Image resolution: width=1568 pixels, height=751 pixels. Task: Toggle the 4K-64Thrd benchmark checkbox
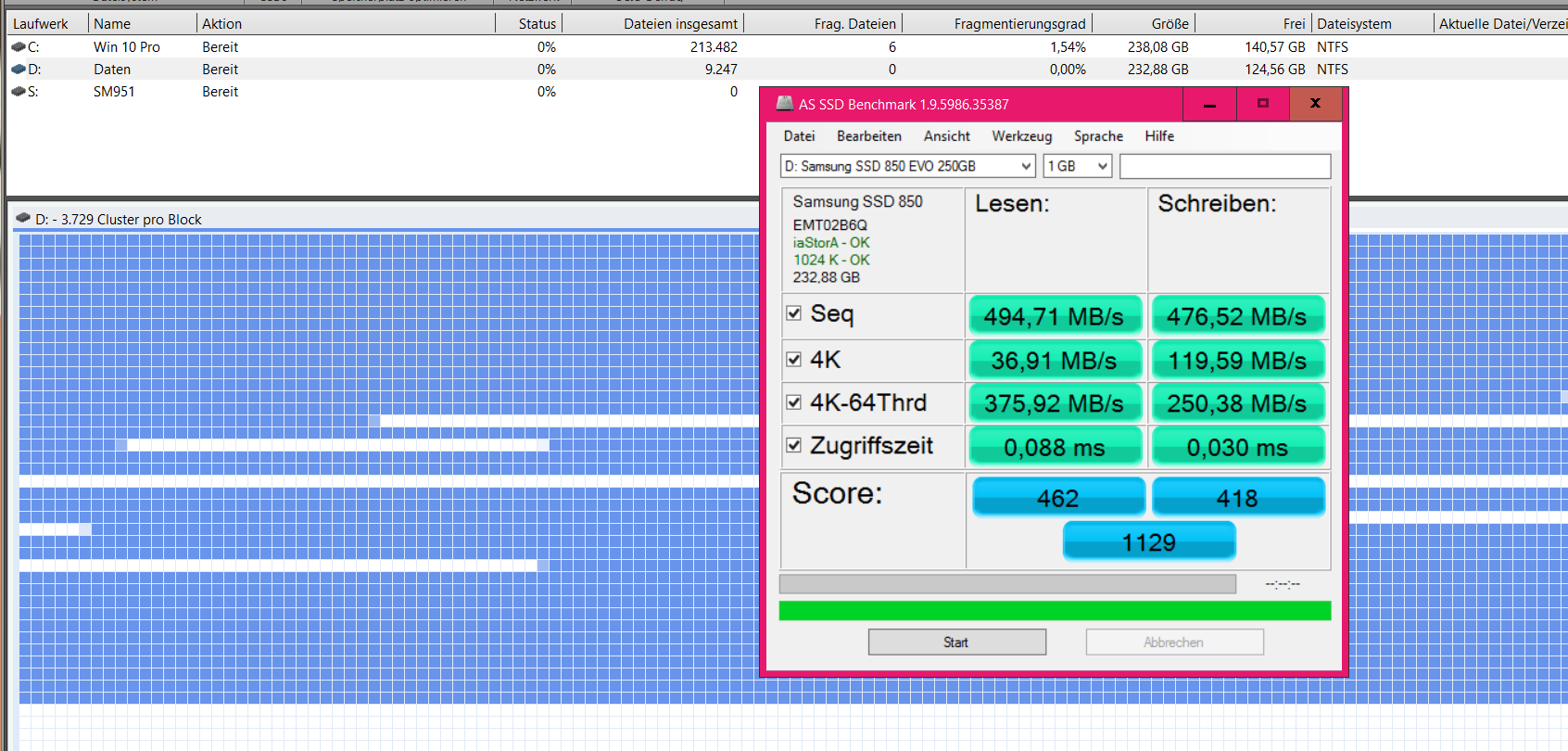coord(793,402)
